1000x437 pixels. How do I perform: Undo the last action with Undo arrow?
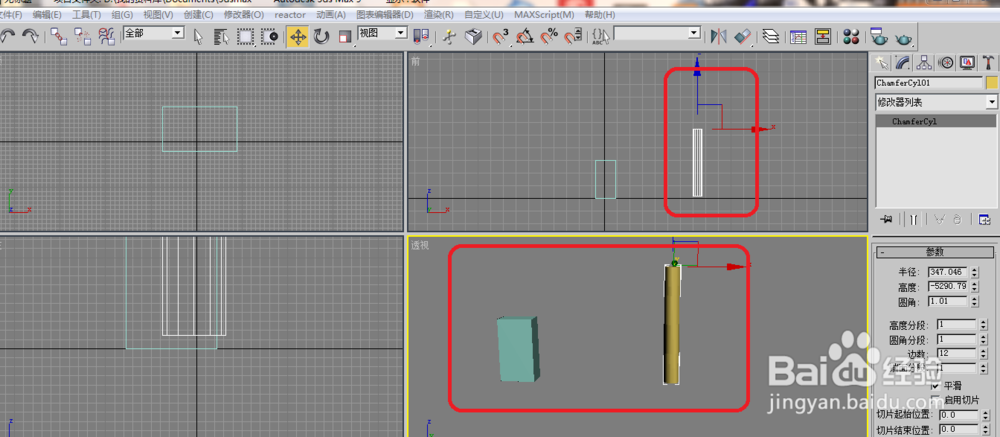tap(8, 36)
